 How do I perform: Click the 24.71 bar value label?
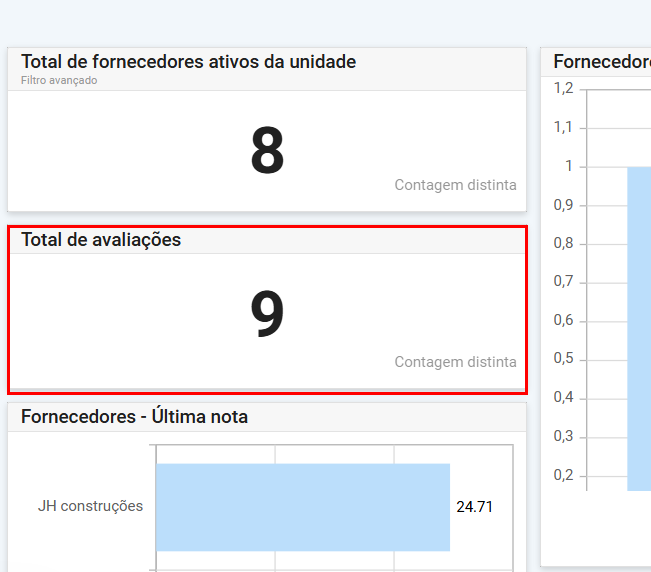coord(474,507)
